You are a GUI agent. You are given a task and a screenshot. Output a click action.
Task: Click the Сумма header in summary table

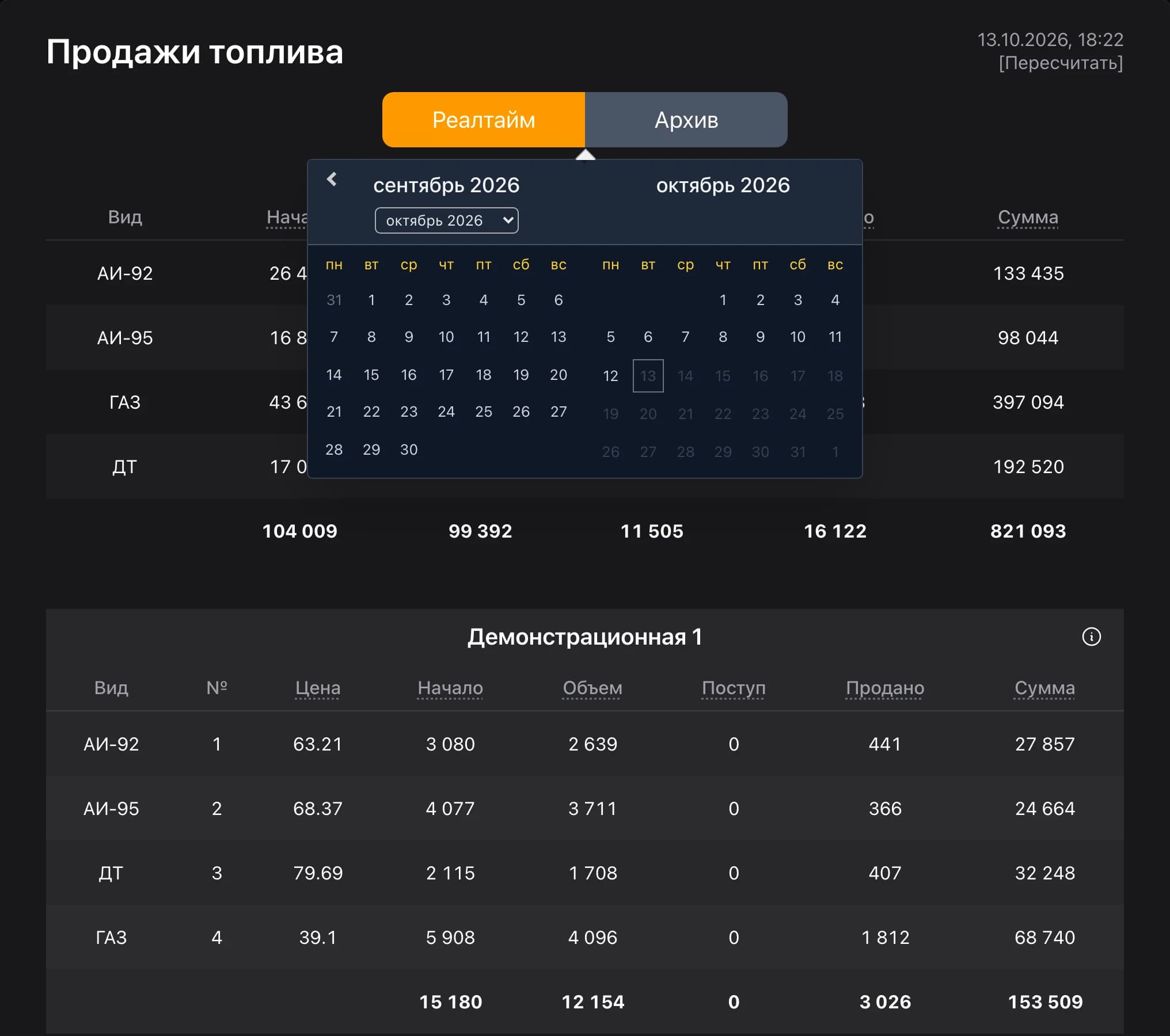click(1028, 217)
